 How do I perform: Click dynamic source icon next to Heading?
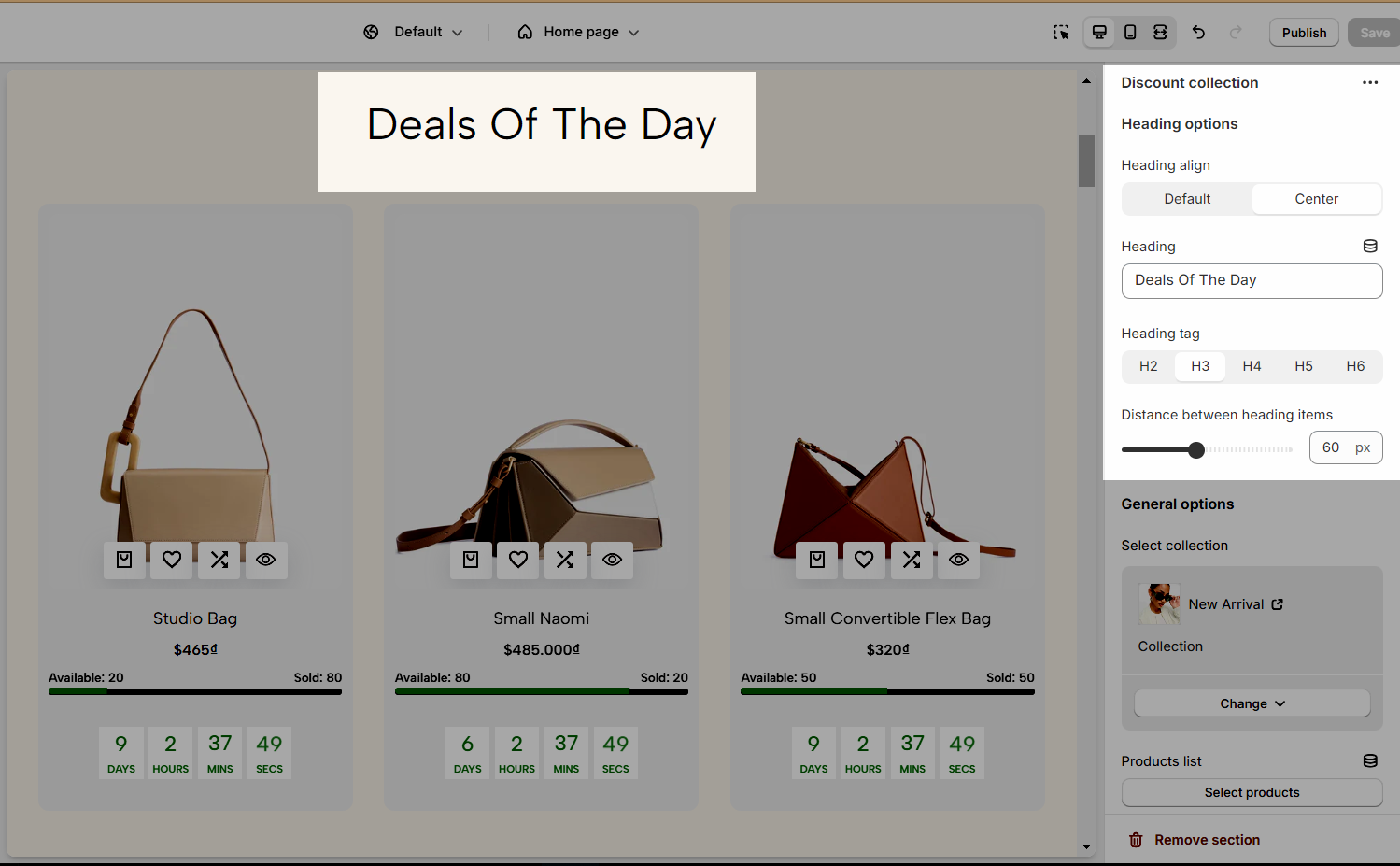(x=1370, y=247)
